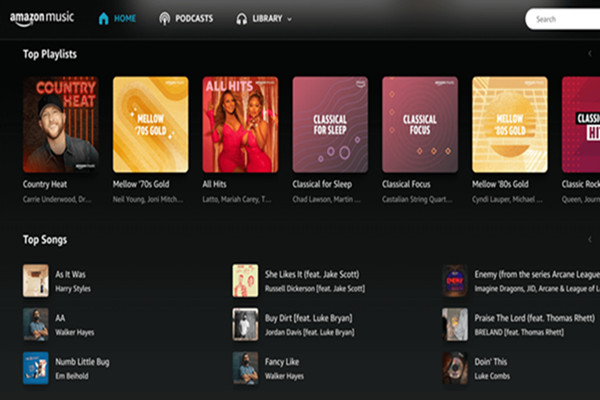Click the Home house icon
600x400 pixels.
pyautogui.click(x=103, y=18)
